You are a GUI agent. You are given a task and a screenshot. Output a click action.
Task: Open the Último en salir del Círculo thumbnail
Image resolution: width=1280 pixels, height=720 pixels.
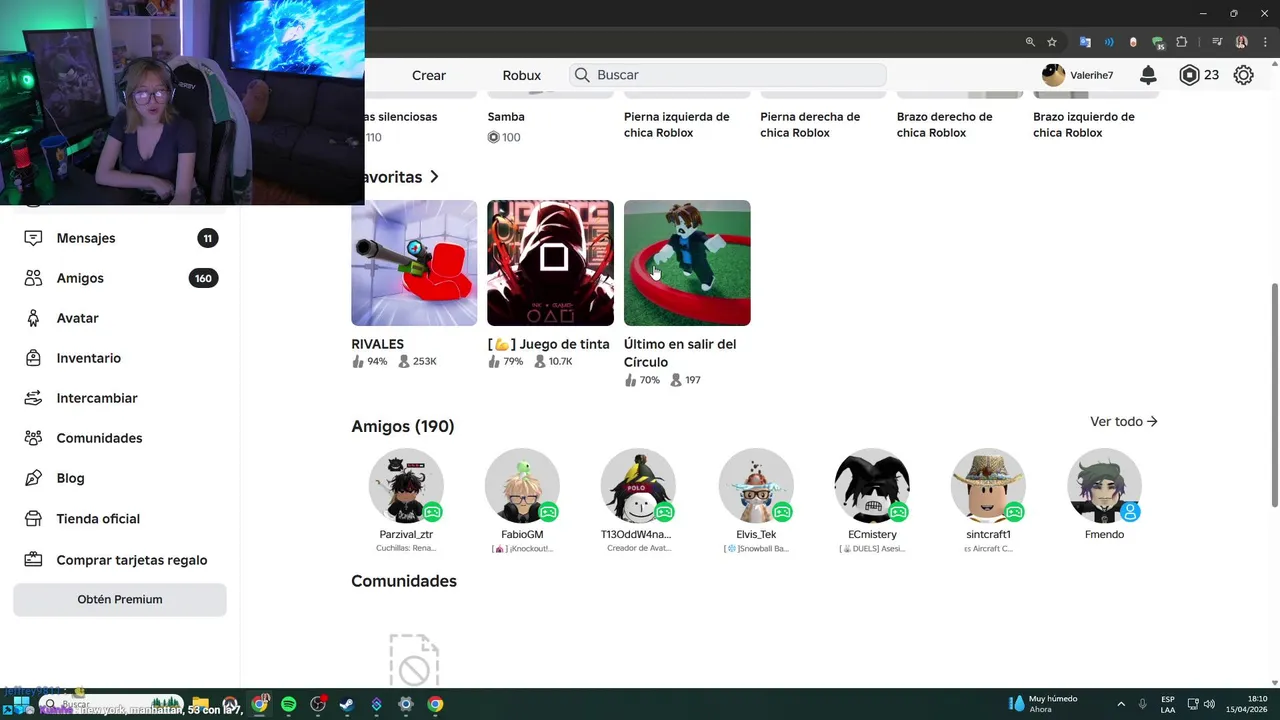(x=687, y=263)
